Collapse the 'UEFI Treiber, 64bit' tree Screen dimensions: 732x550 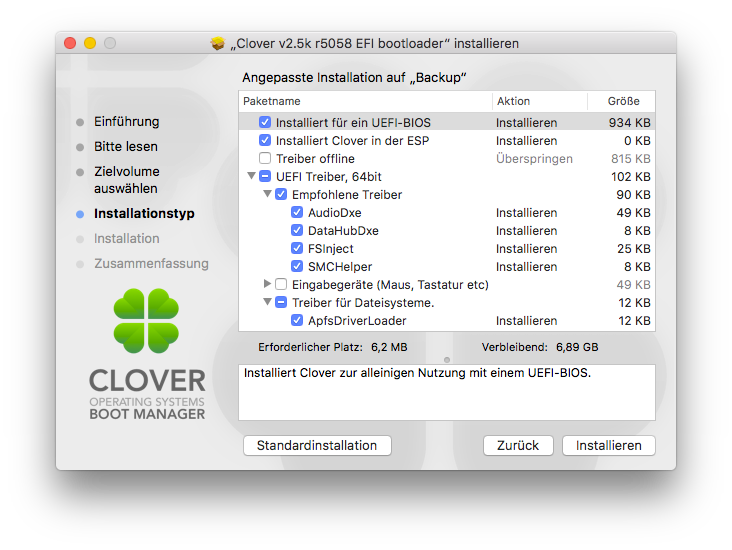point(251,176)
